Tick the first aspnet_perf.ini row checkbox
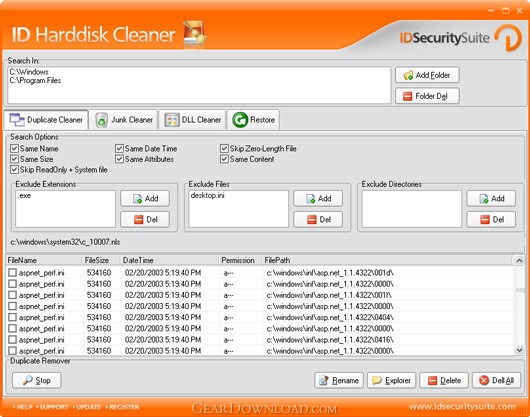Viewport: 530px width, 417px height. click(13, 272)
